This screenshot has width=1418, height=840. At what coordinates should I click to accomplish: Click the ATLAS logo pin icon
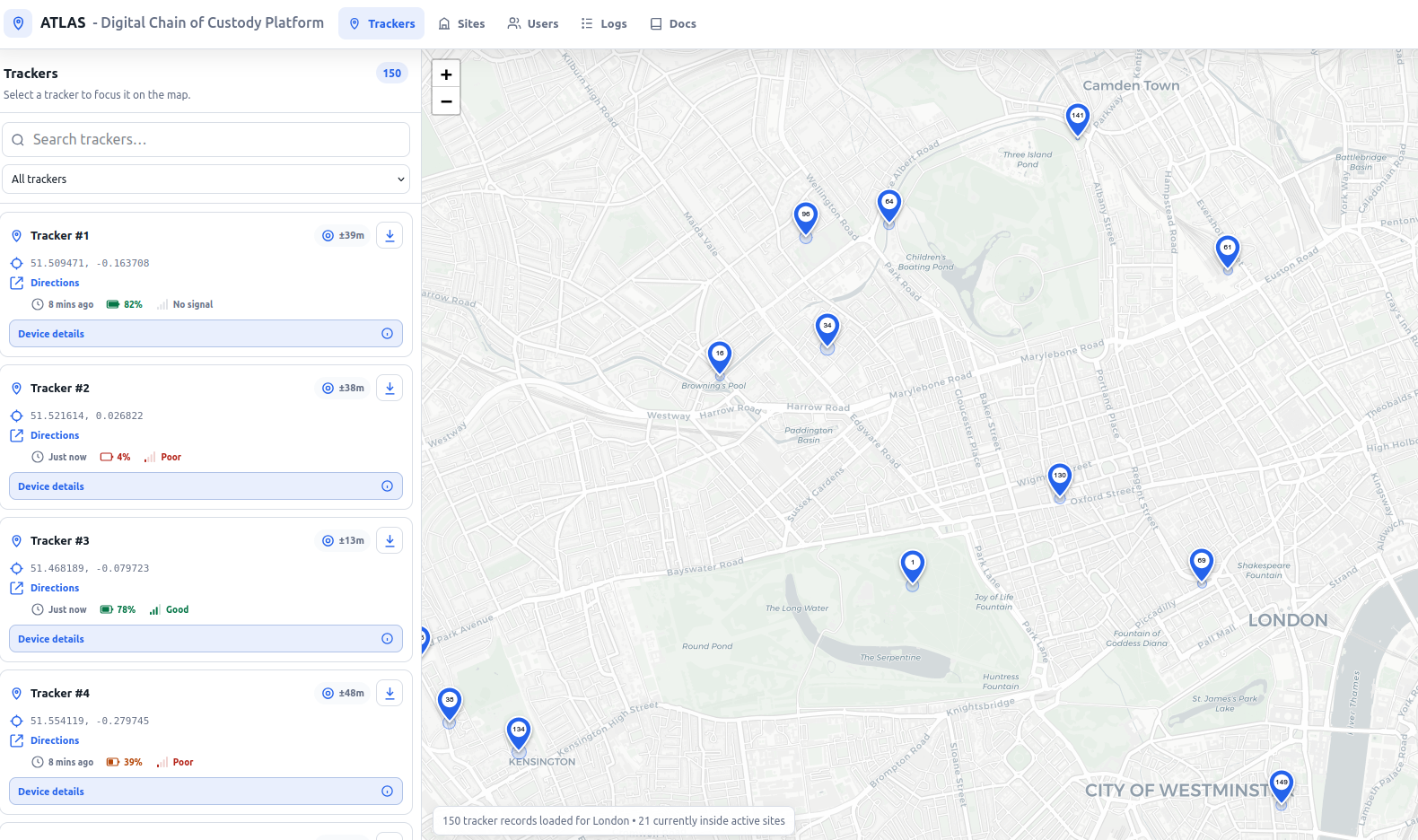point(18,23)
